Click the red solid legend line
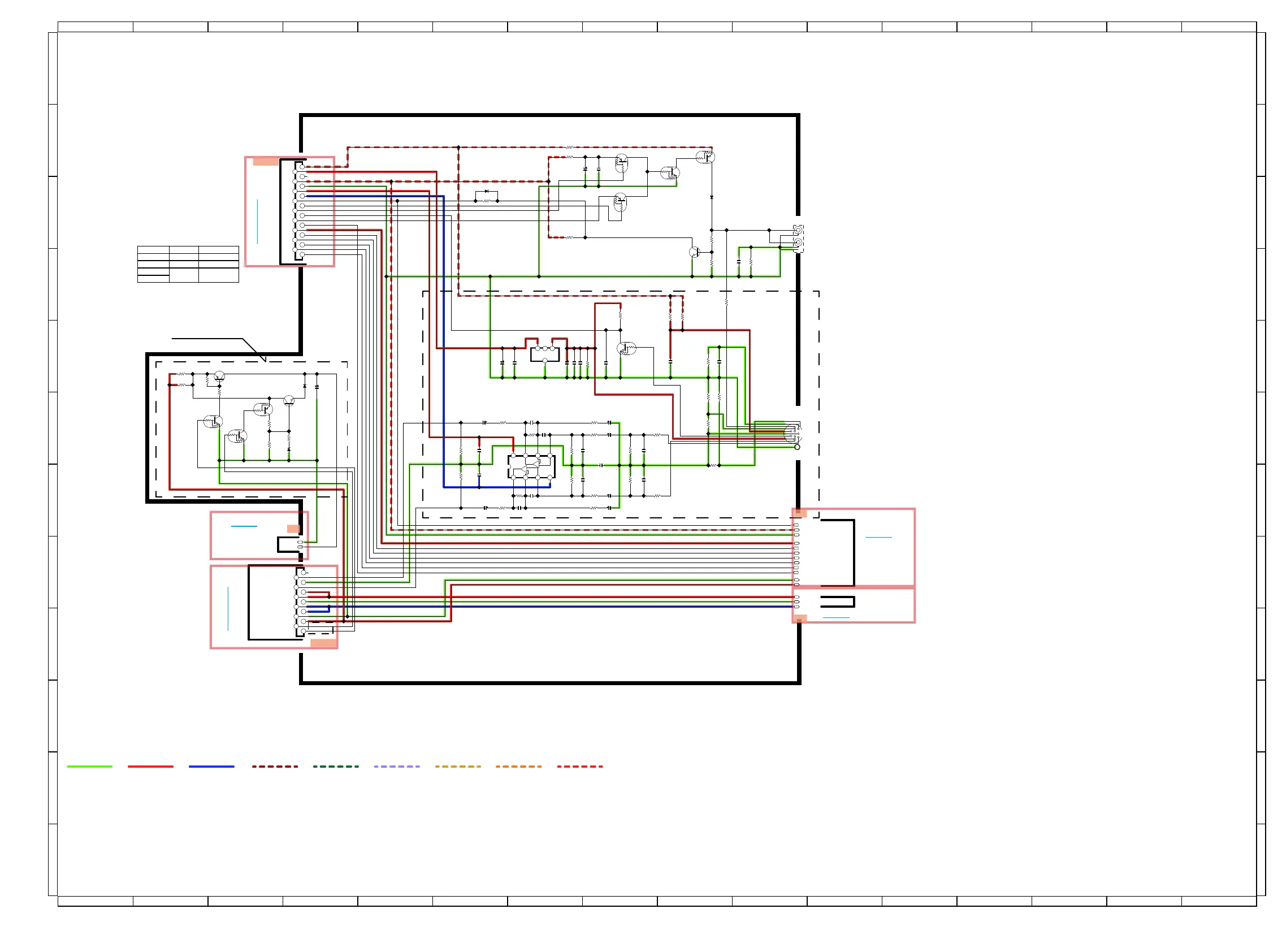1282x952 pixels. pos(150,767)
